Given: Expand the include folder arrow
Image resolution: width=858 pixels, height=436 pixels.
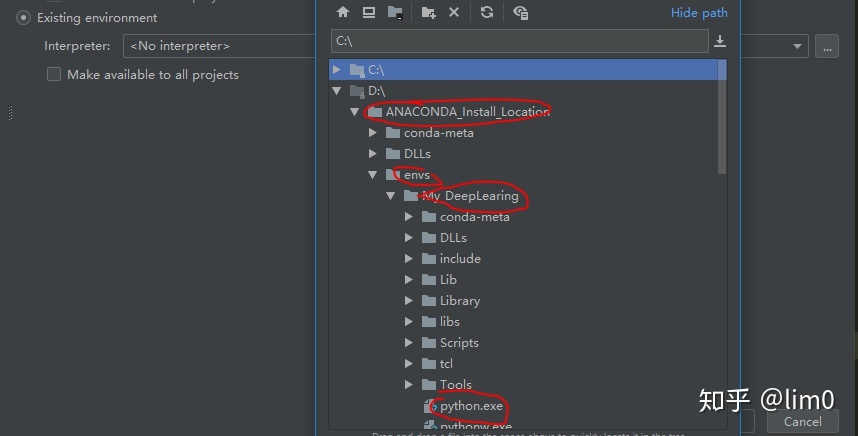Looking at the screenshot, I should coord(409,258).
